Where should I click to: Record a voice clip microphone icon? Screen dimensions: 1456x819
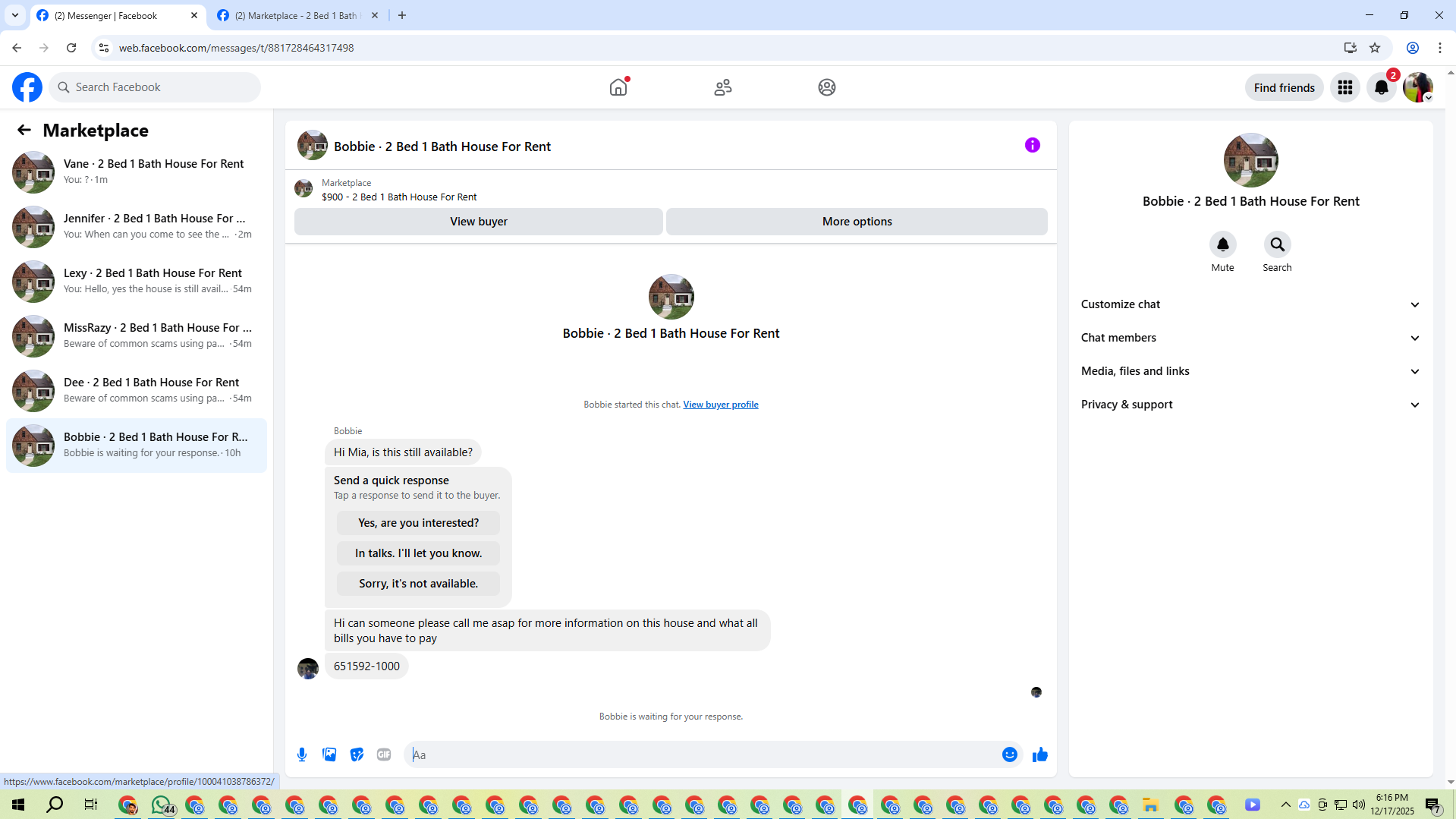302,754
